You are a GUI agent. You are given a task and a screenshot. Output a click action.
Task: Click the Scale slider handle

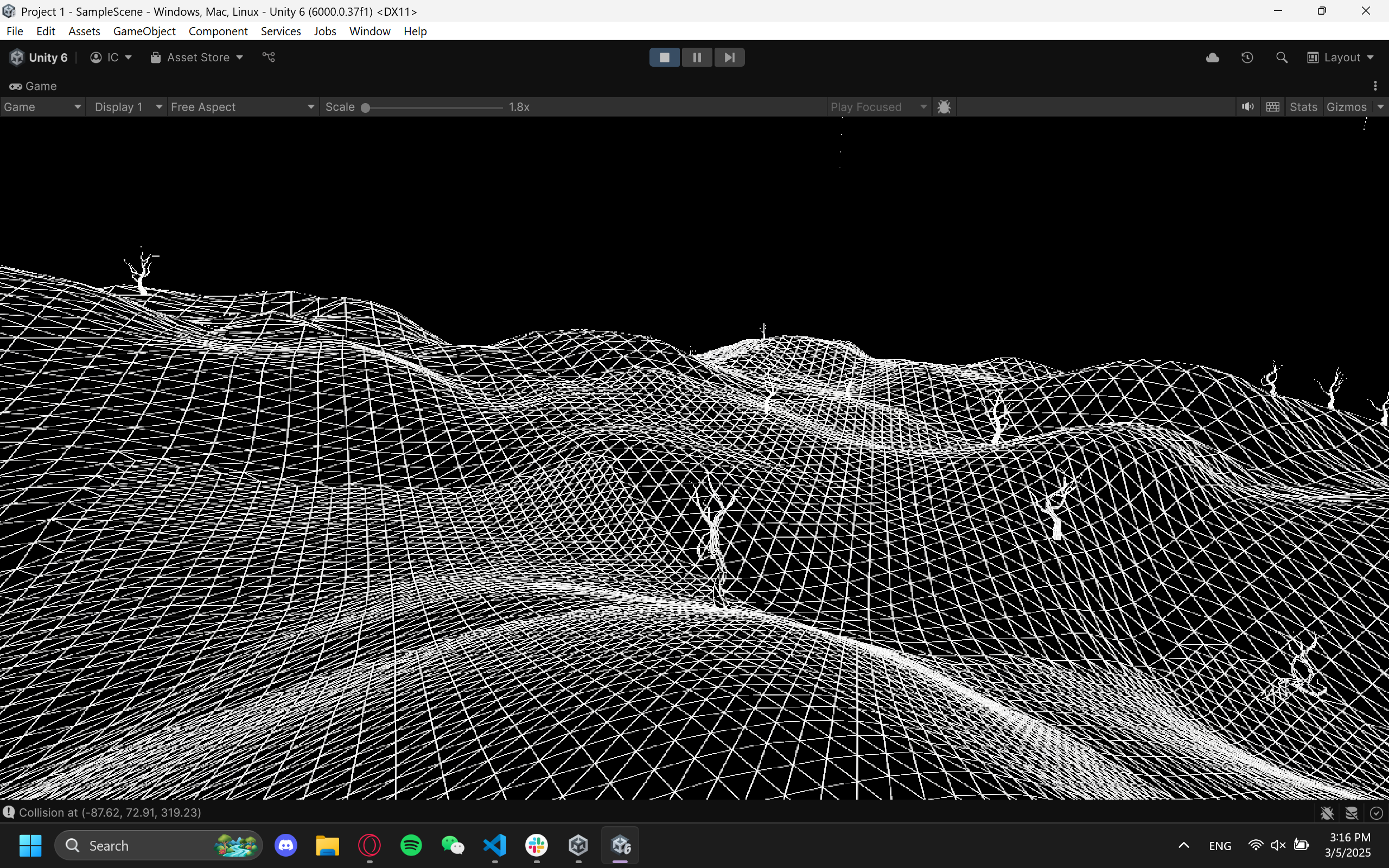366,107
